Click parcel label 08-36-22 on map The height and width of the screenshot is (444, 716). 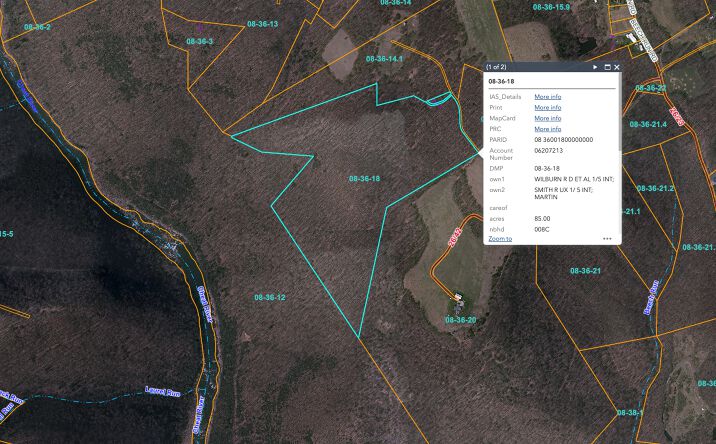click(x=650, y=88)
